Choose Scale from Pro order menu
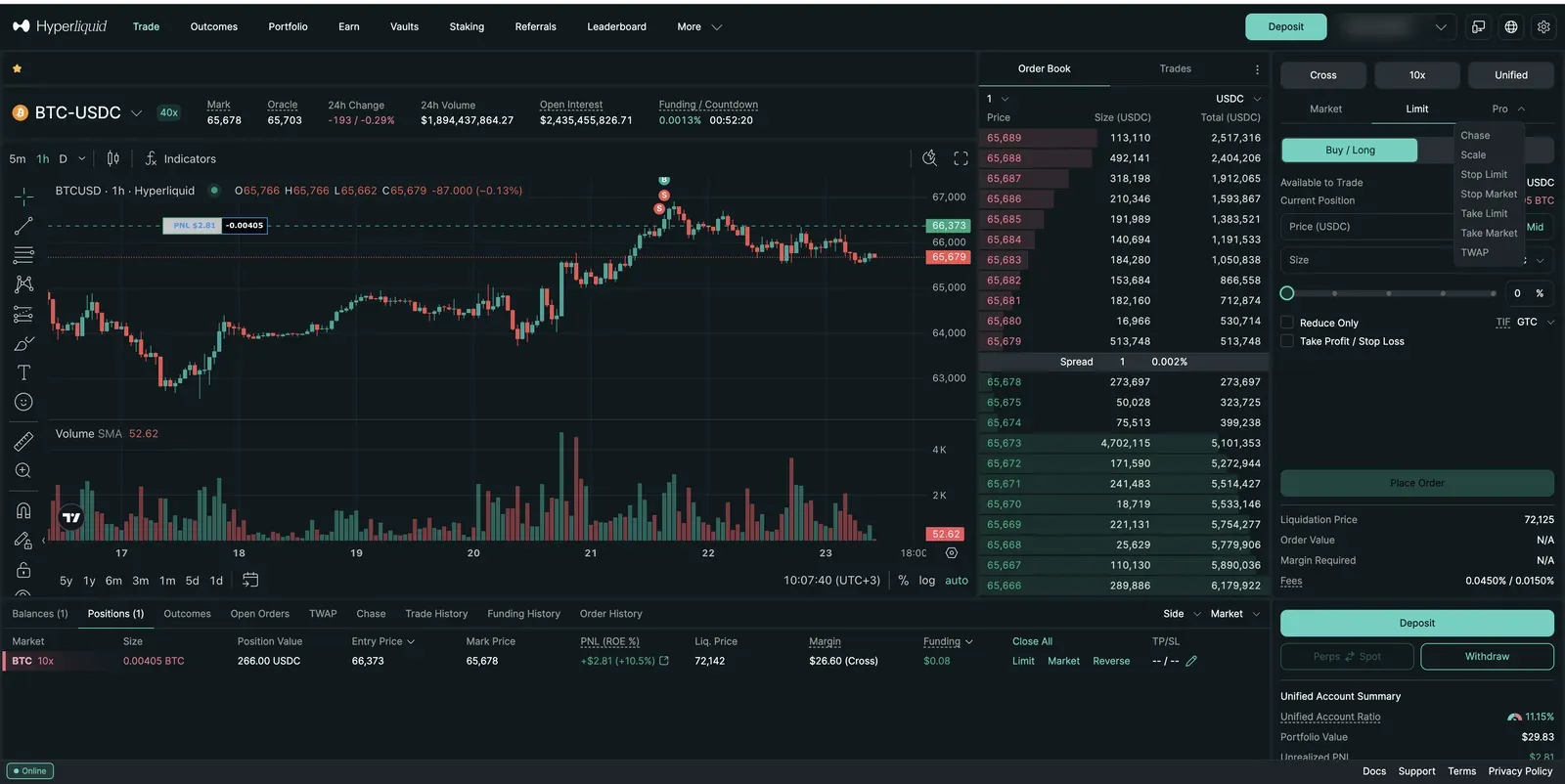 pos(1473,155)
